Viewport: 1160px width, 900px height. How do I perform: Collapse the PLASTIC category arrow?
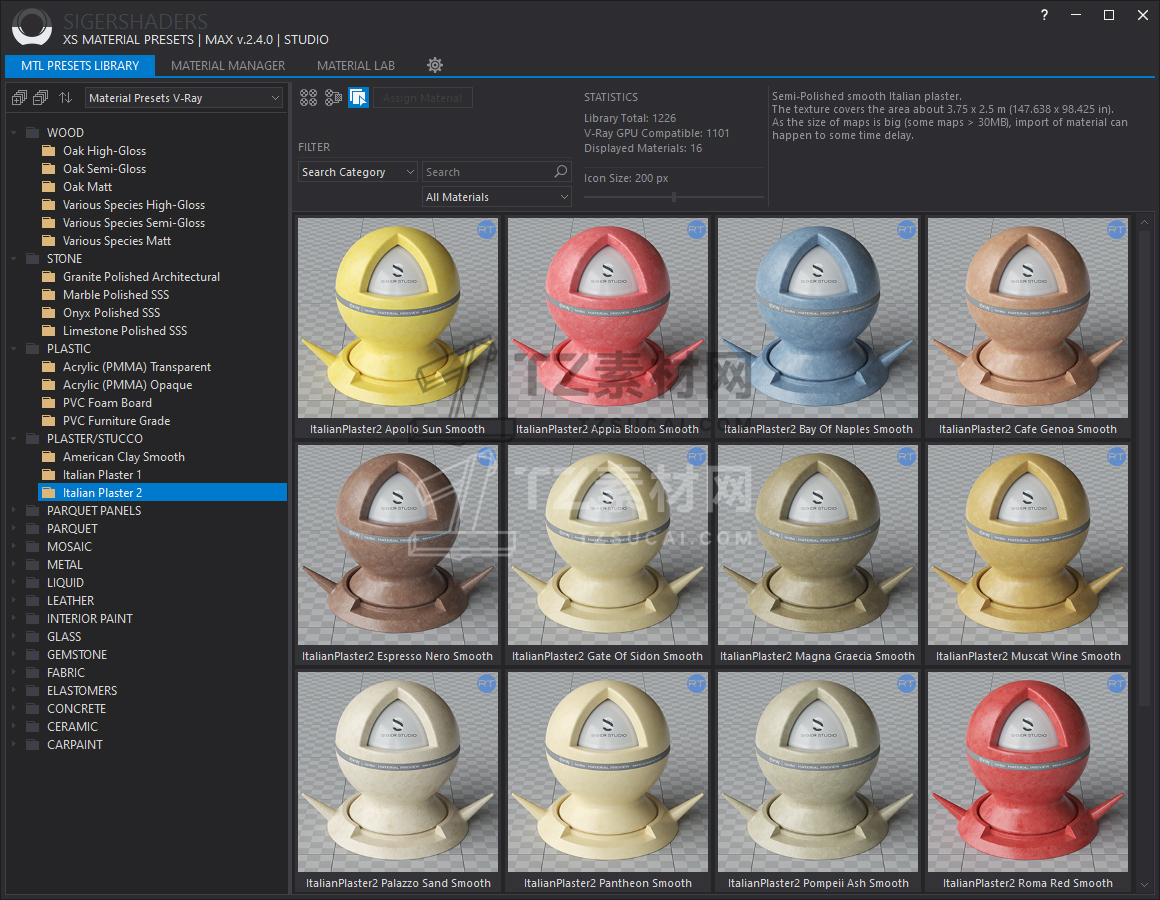point(14,349)
